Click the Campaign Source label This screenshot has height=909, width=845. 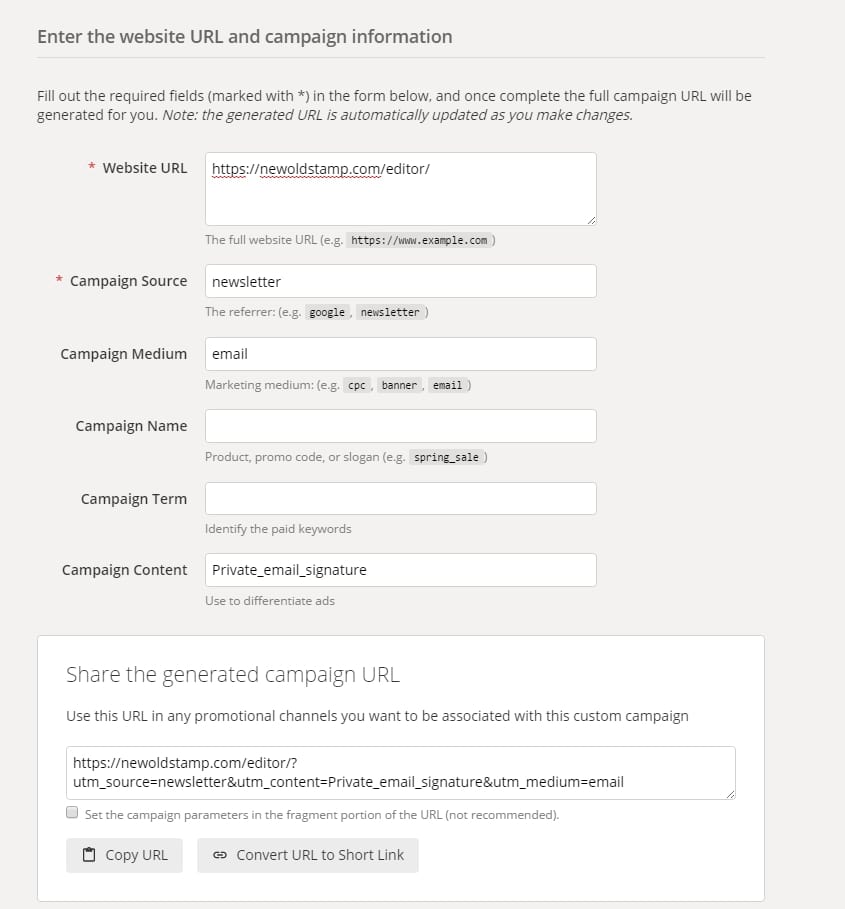(128, 281)
